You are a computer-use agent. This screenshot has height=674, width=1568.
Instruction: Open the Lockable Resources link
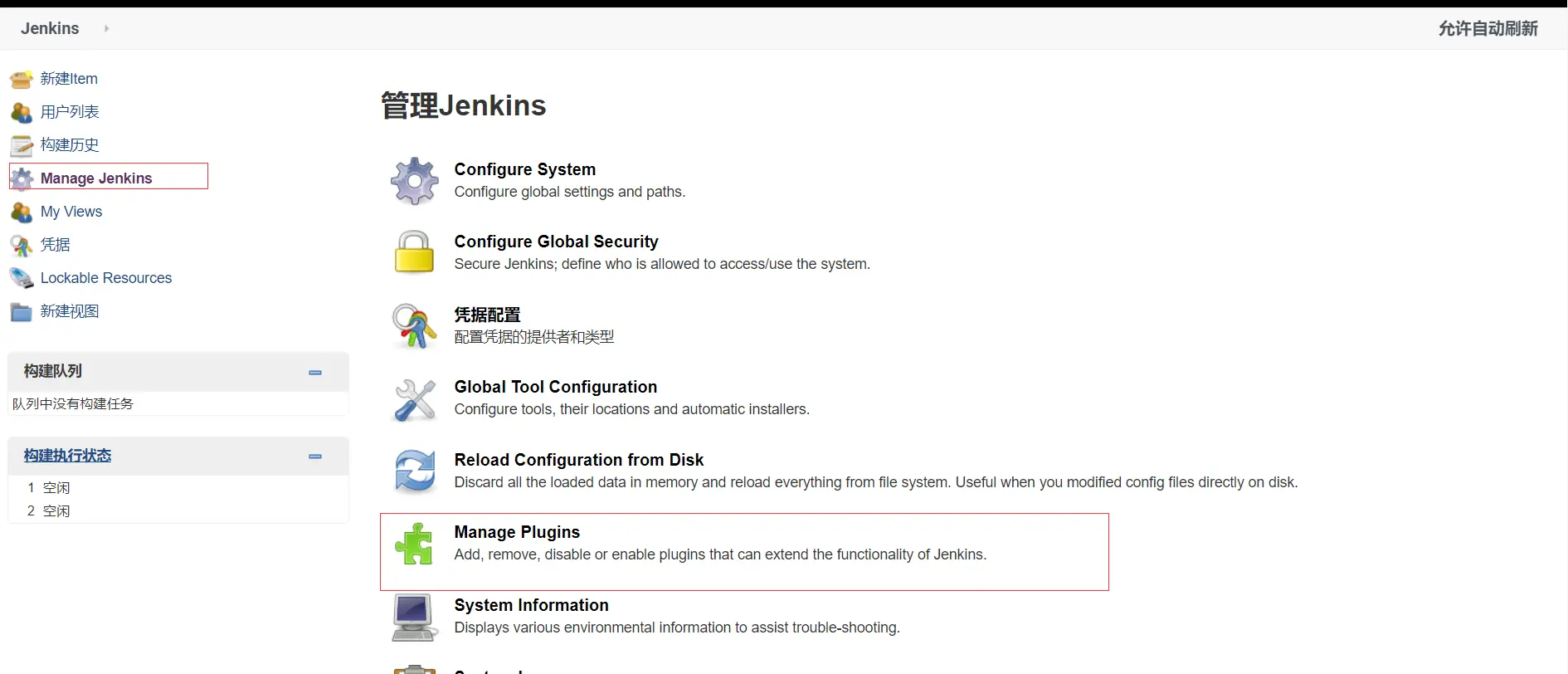click(x=106, y=278)
